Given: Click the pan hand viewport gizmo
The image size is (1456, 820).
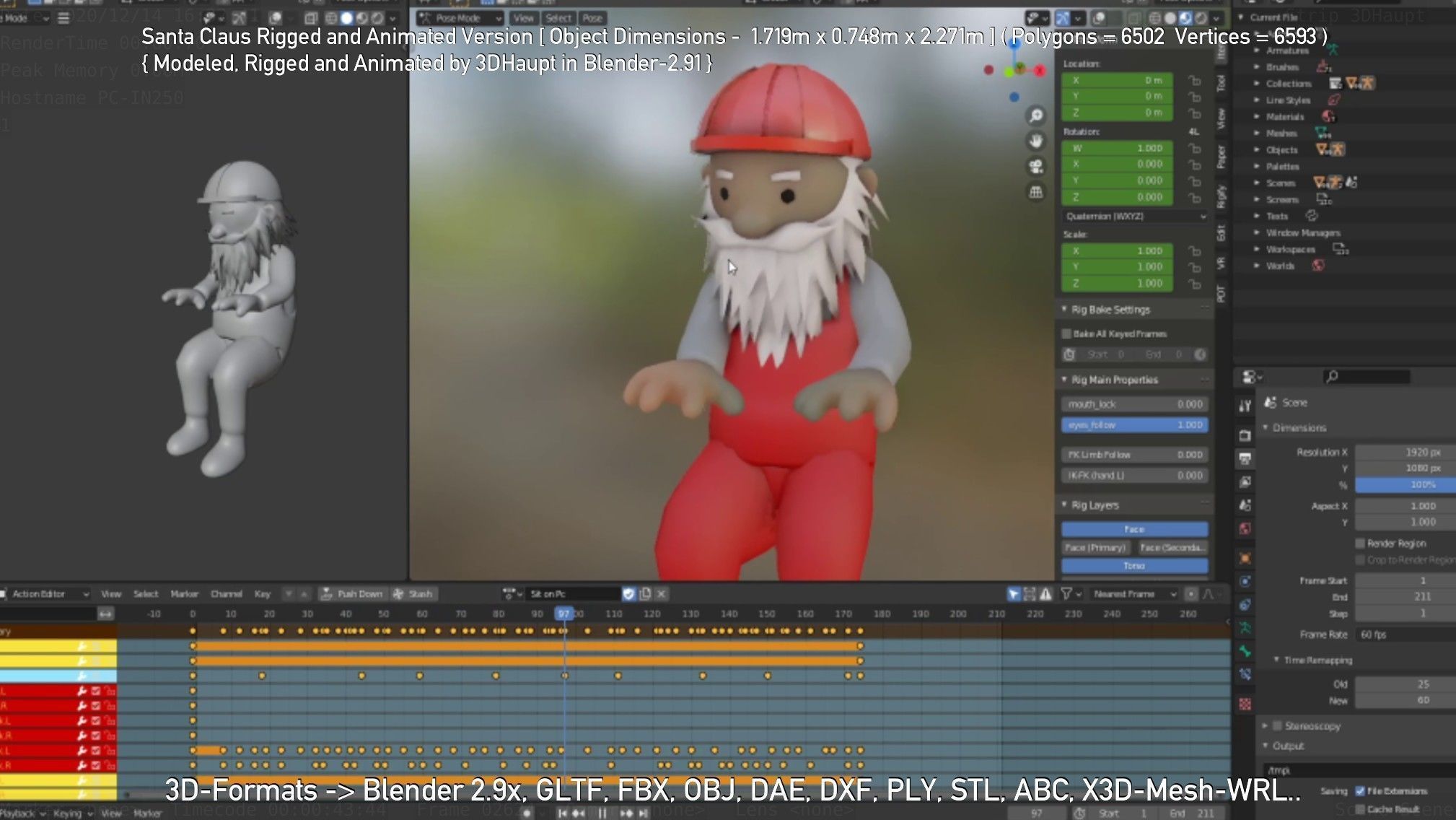Looking at the screenshot, I should [1036, 141].
